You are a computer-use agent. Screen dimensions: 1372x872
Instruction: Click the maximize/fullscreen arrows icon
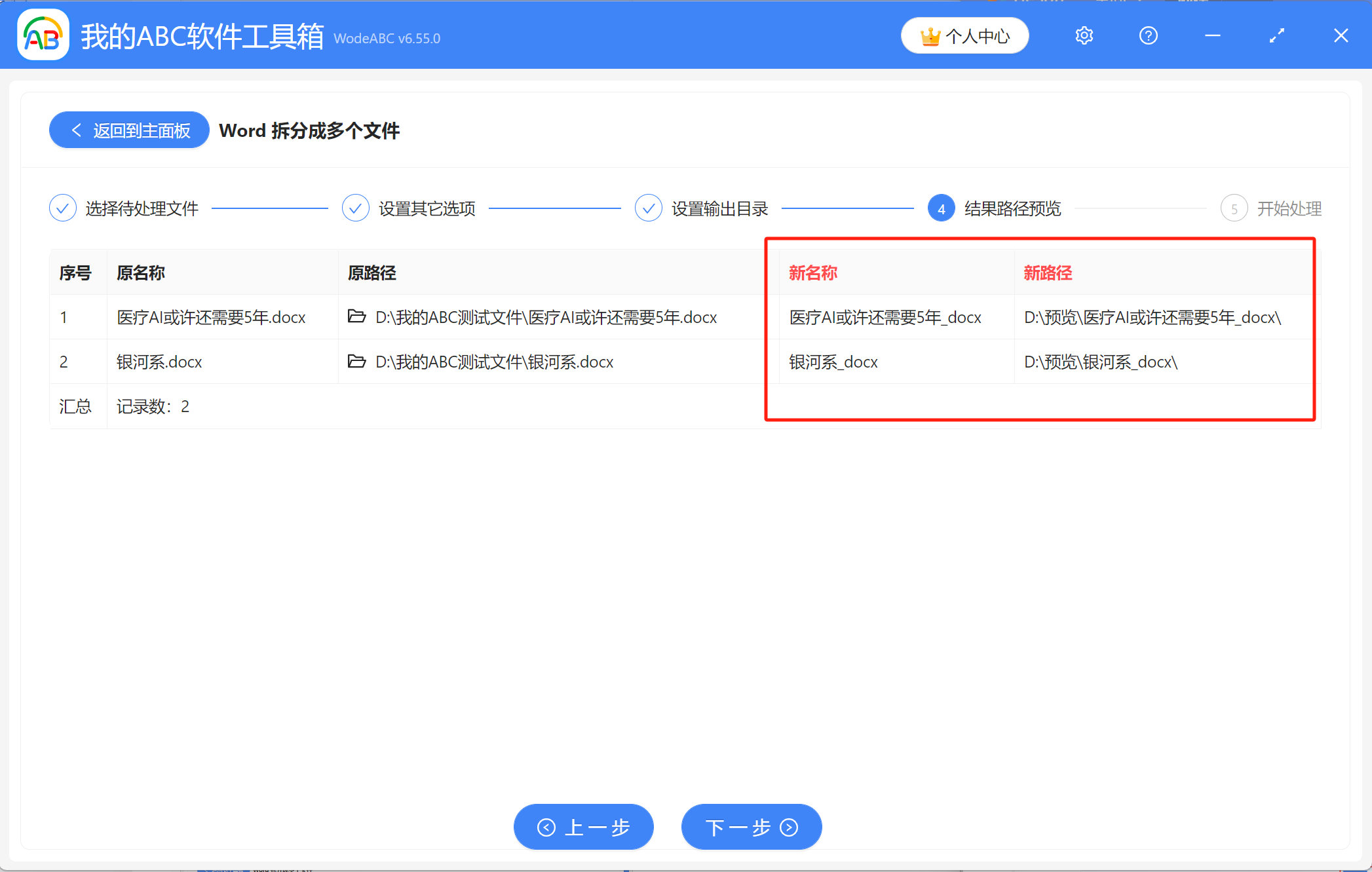coord(1276,35)
